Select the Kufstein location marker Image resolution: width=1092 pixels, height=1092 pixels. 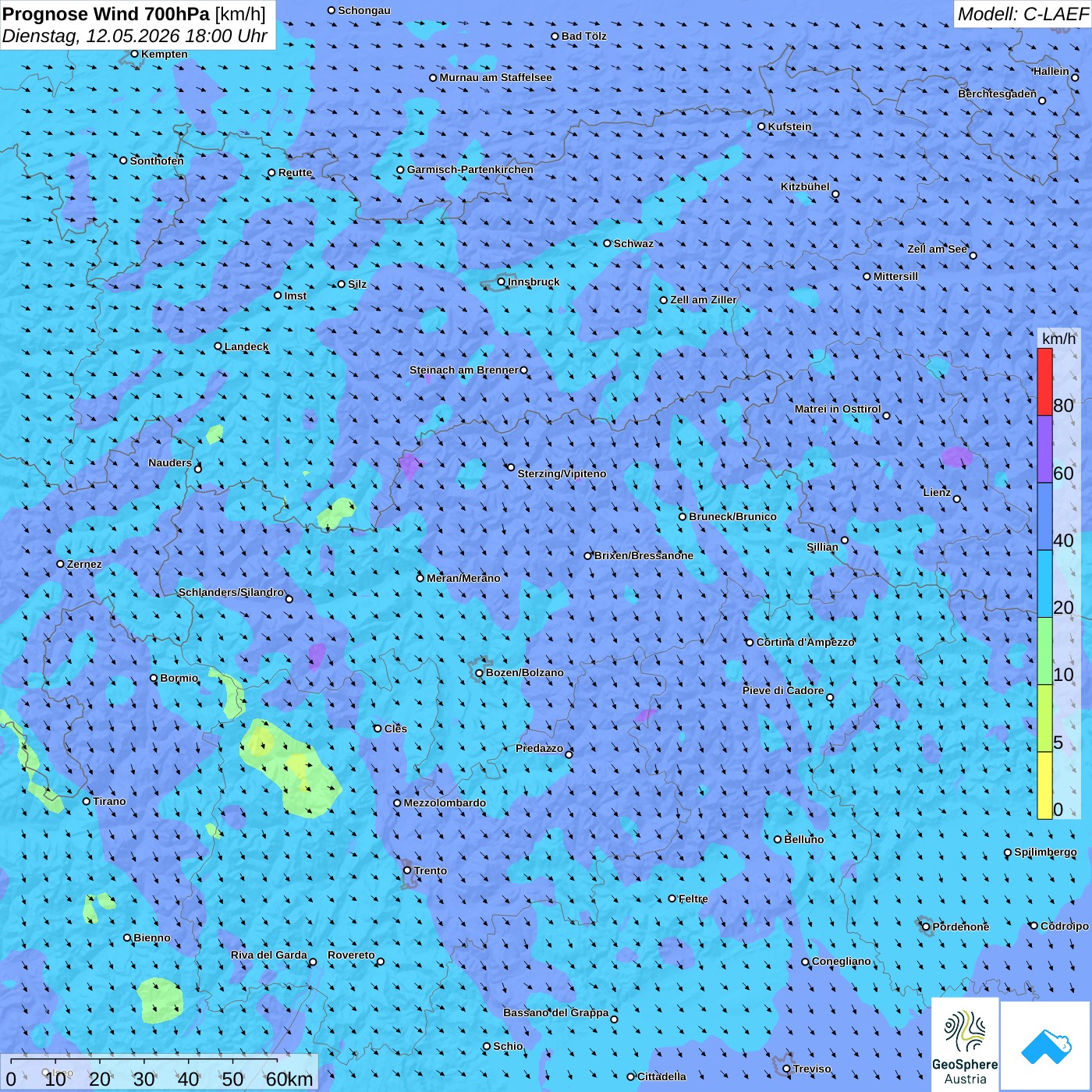(762, 126)
